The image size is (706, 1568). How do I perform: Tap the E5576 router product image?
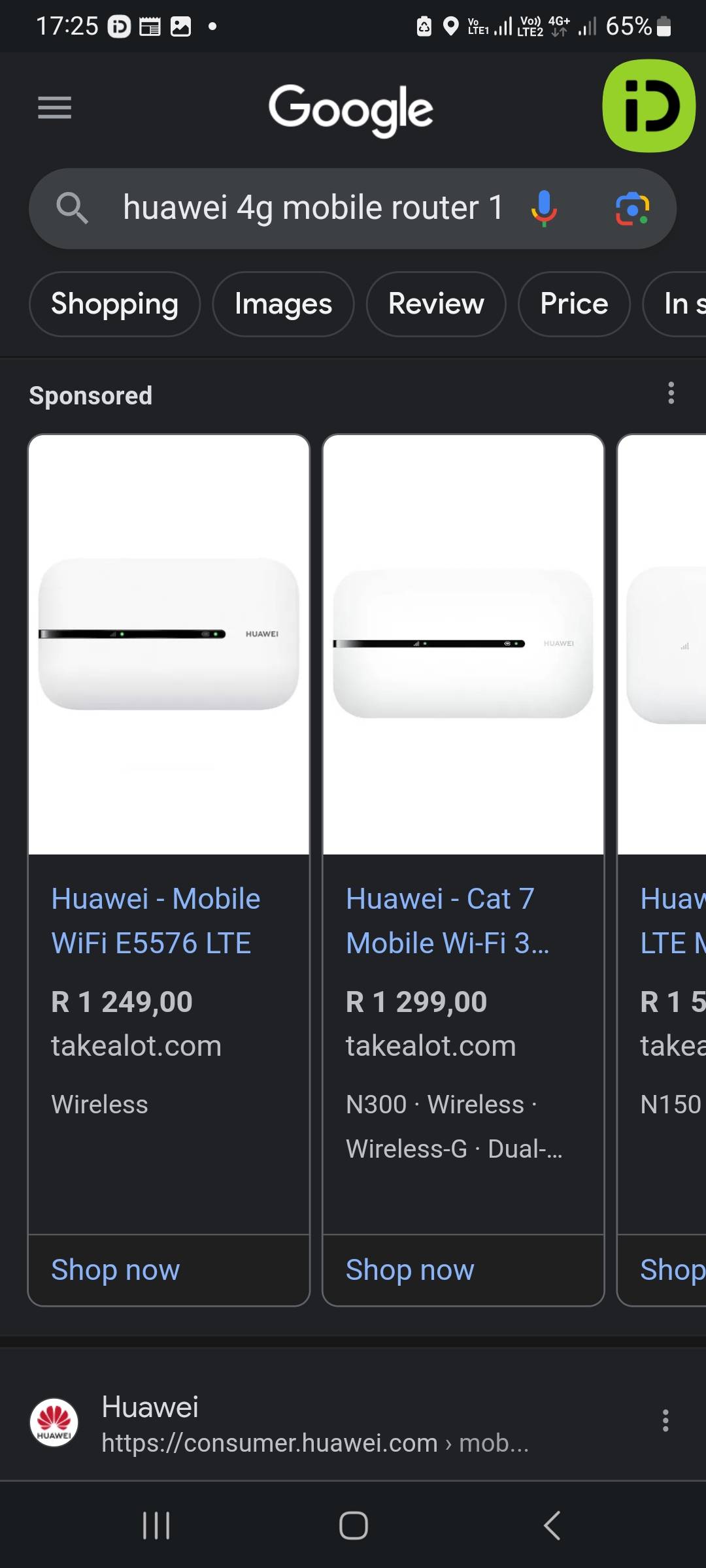point(169,644)
